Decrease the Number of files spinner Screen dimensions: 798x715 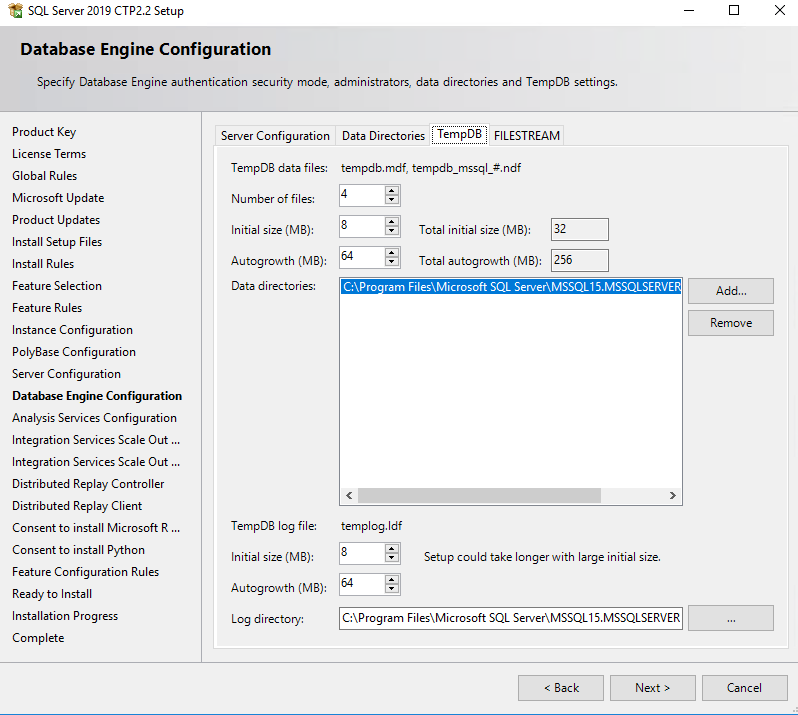[391, 200]
